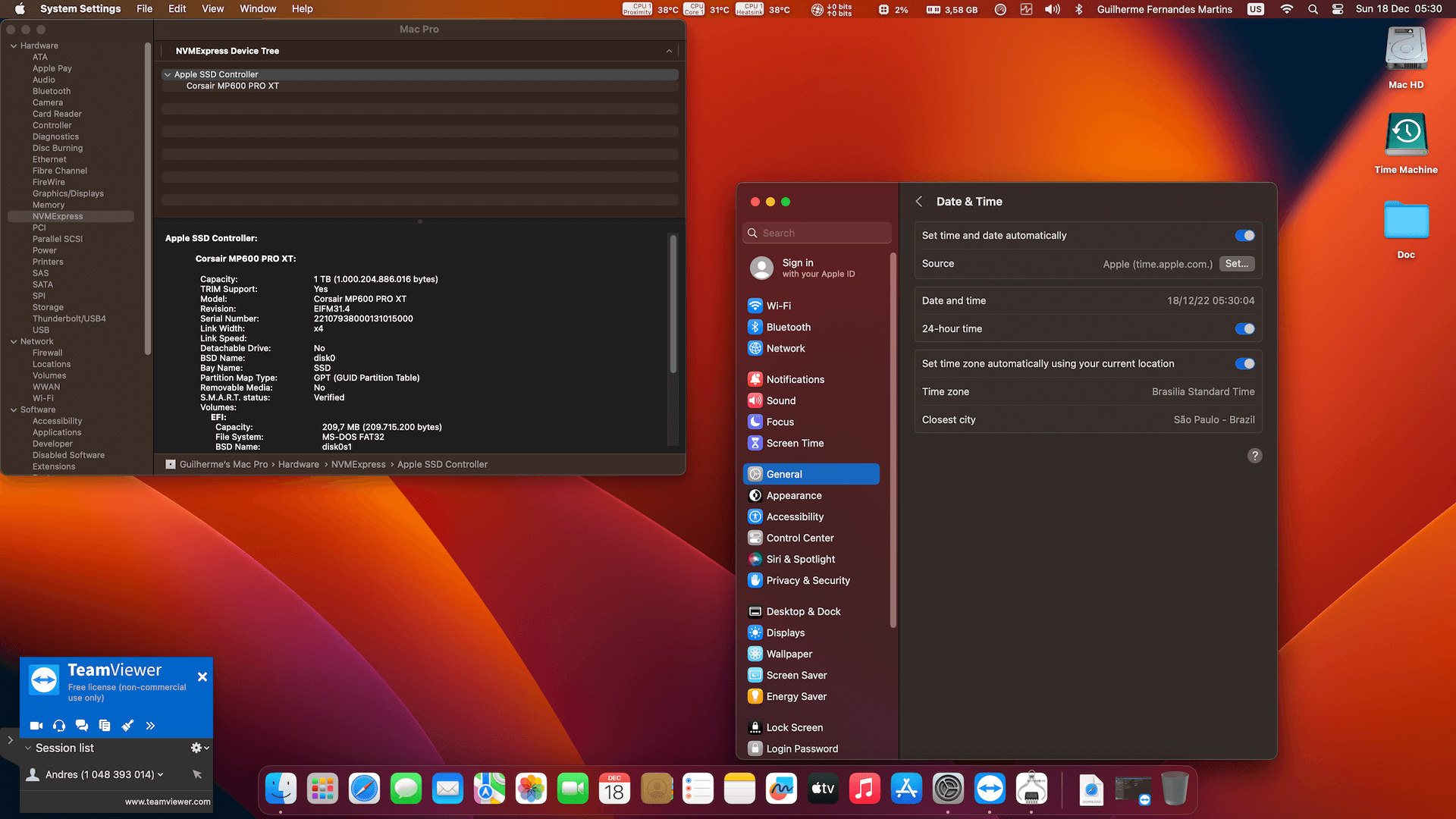Open the Window menu in menu bar

click(258, 9)
